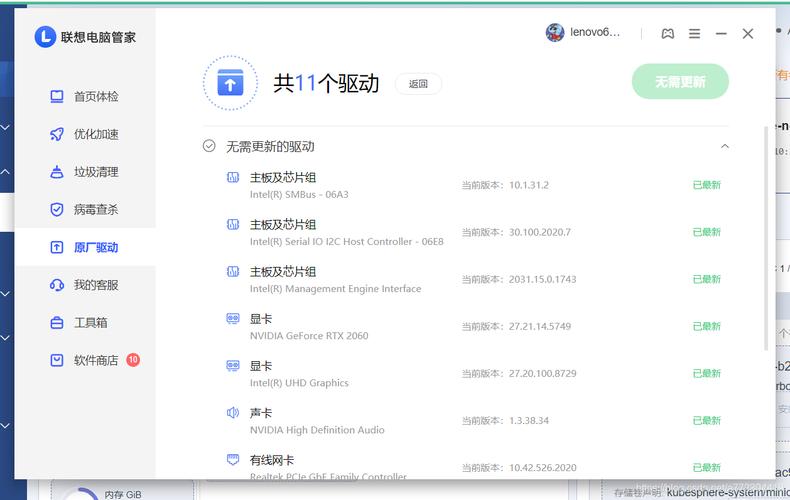The width and height of the screenshot is (790, 500).
Task: Select Intel(R) SMBus - 06A3 driver text
Action: (299, 195)
